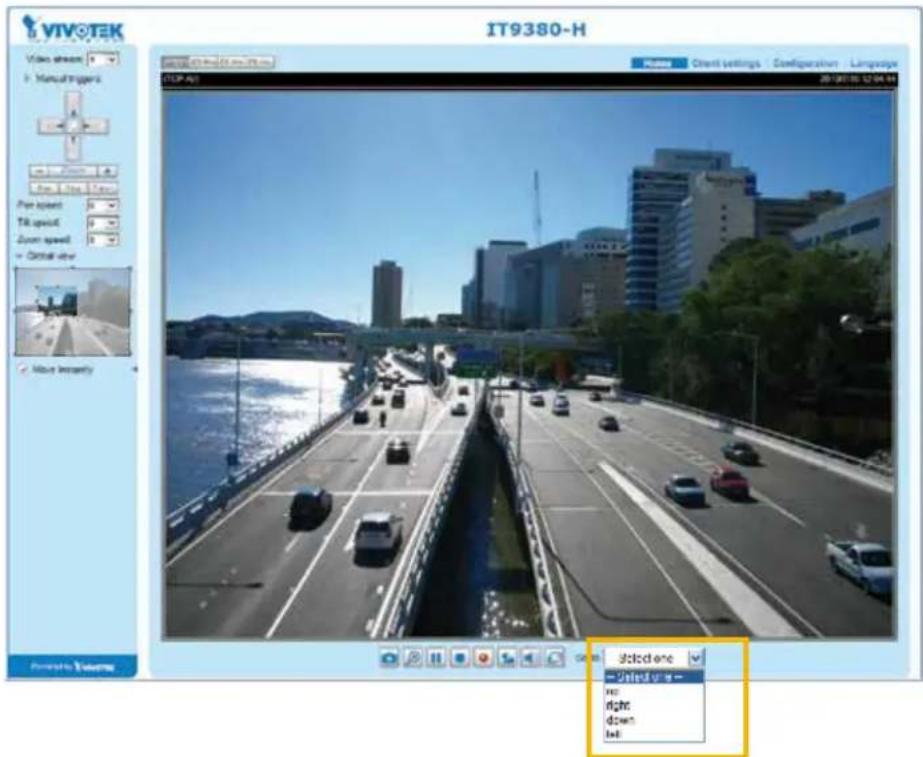Image resolution: width=923 pixels, height=757 pixels.
Task: Pause the live video stream
Action: [436, 658]
